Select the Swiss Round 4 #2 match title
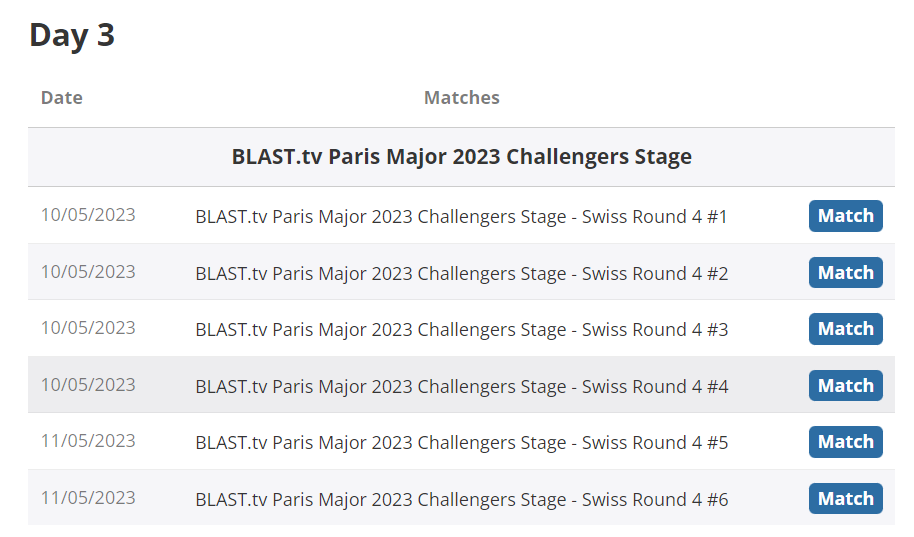The height and width of the screenshot is (537, 914). (462, 273)
